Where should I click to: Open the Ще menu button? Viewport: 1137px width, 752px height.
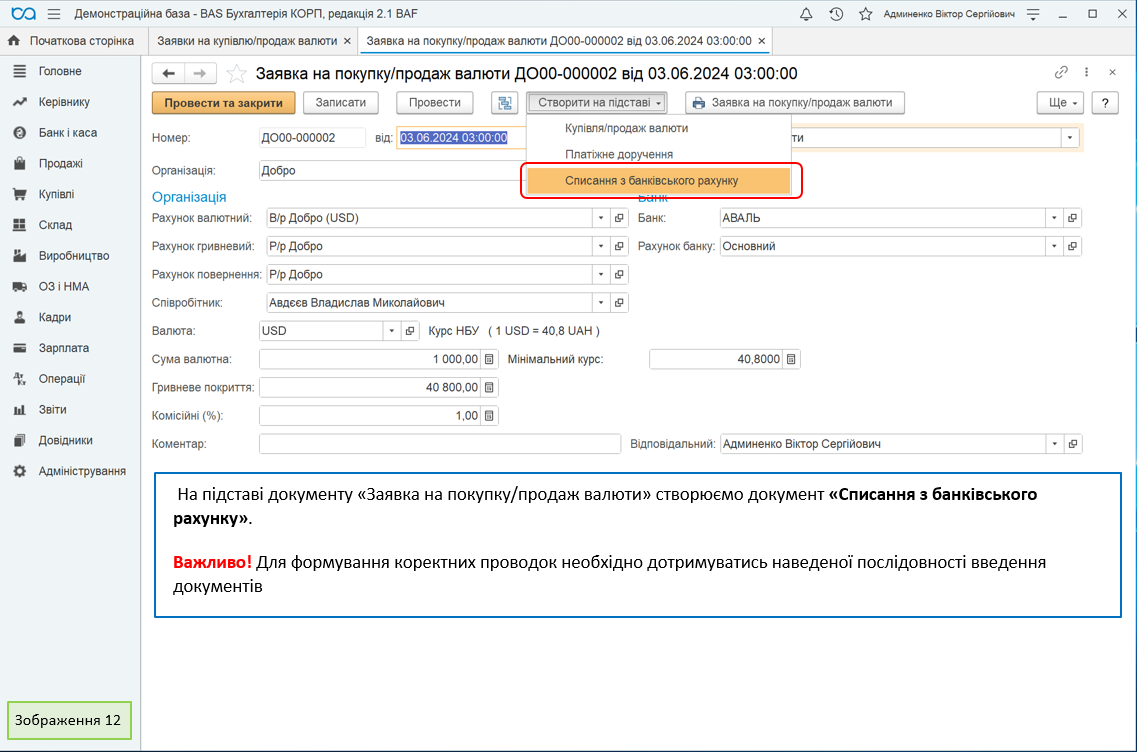1061,103
